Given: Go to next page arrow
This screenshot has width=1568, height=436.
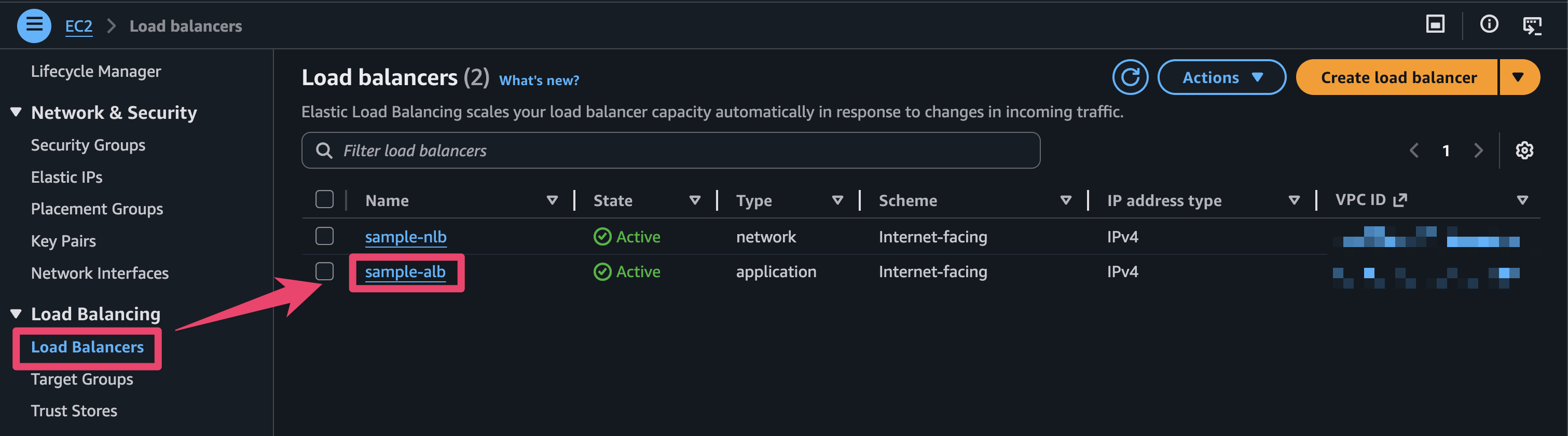Looking at the screenshot, I should 1478,151.
